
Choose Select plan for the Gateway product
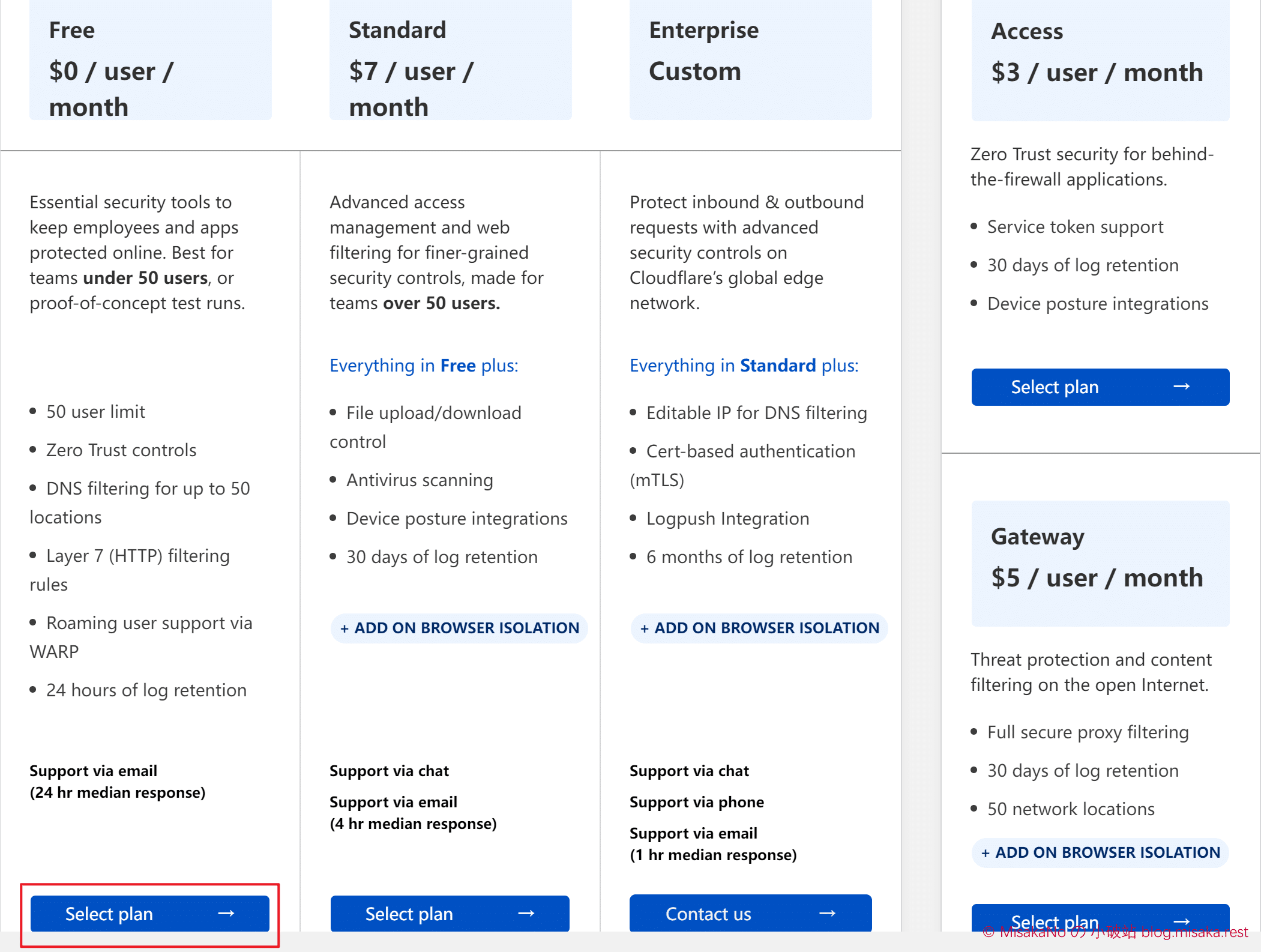1055,920
